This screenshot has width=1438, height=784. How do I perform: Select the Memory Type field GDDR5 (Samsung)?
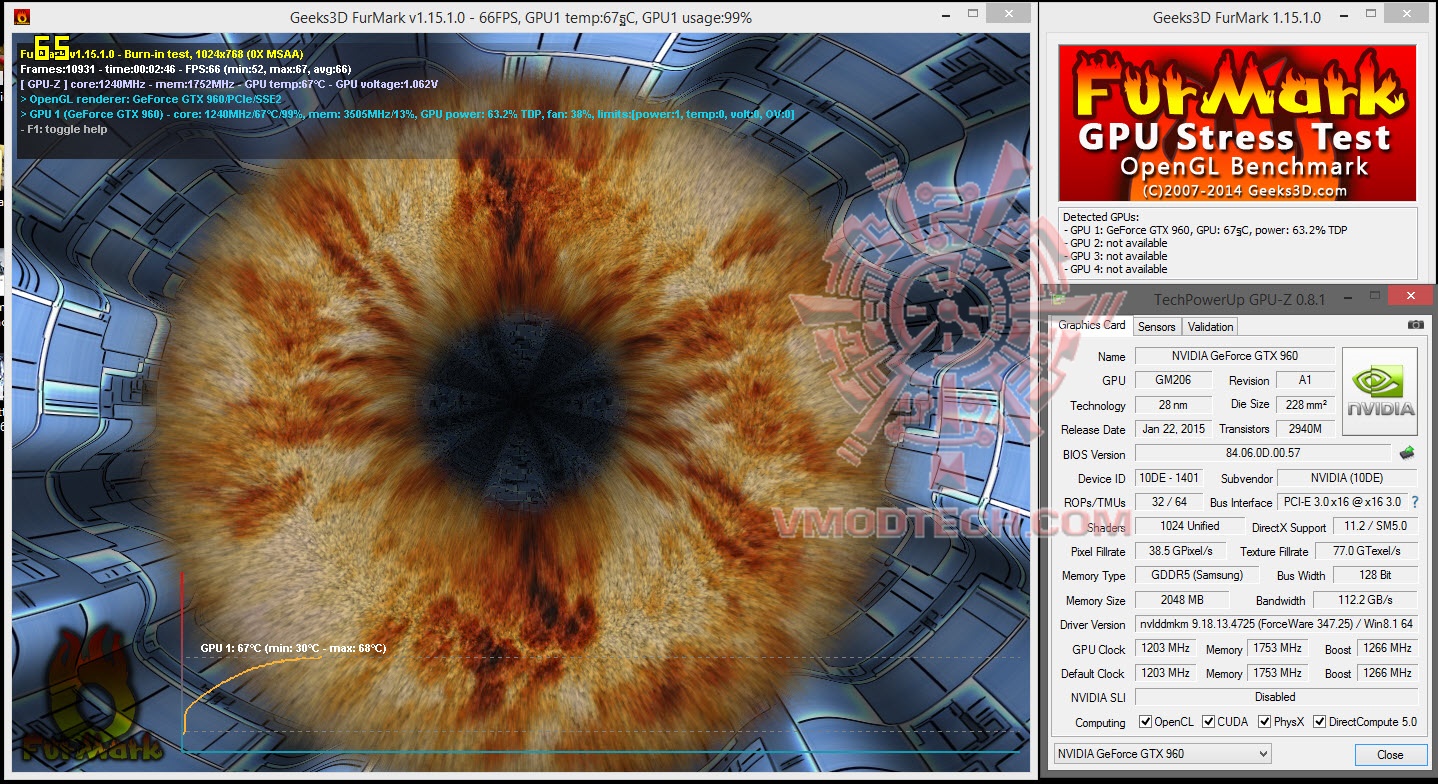(x=1196, y=575)
